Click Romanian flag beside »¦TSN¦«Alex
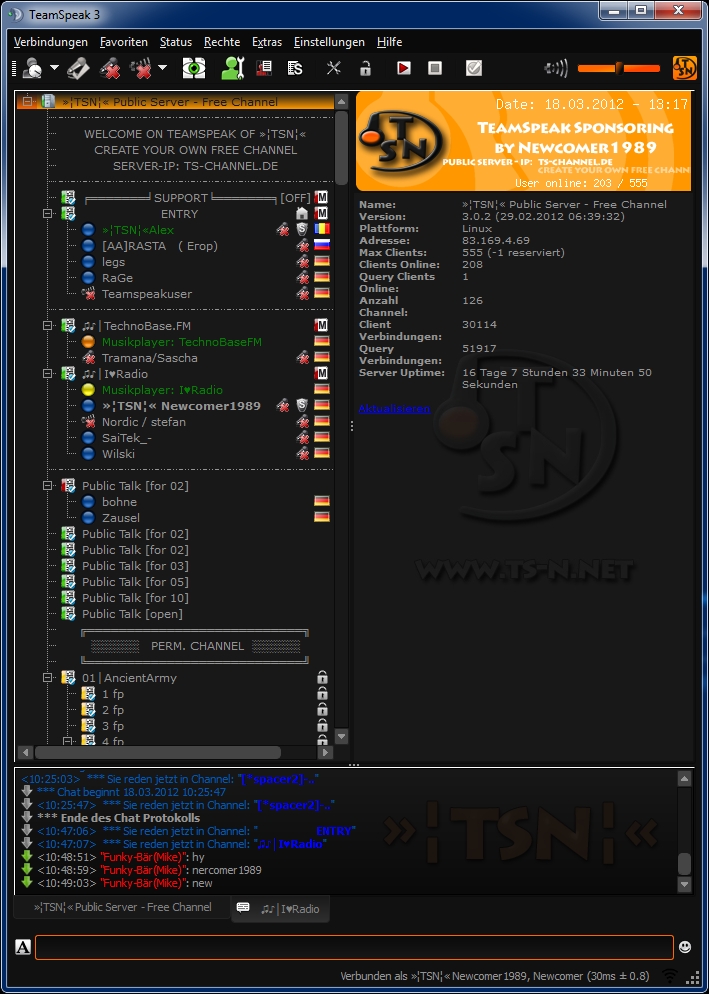 pyautogui.click(x=322, y=229)
